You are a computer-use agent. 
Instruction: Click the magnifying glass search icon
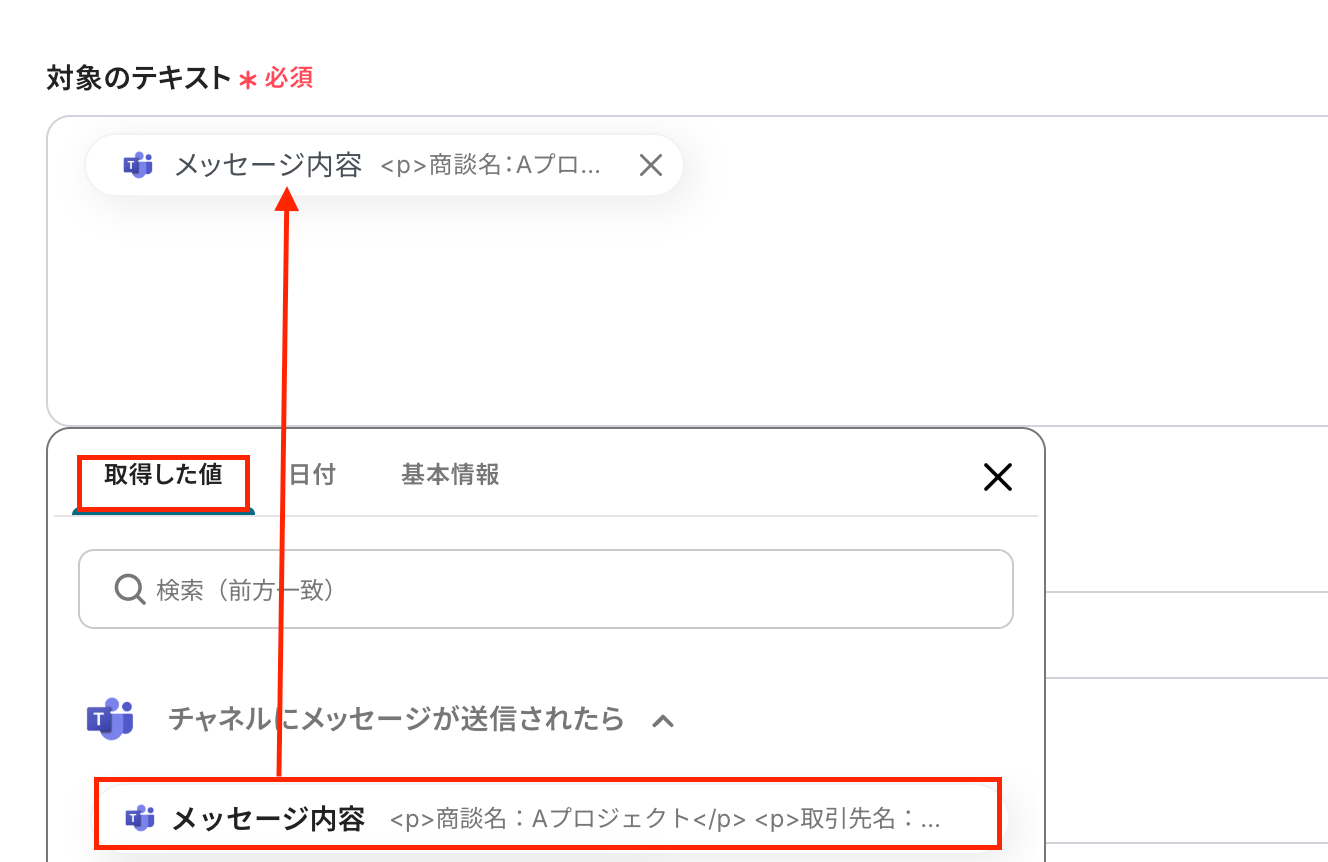coord(130,589)
